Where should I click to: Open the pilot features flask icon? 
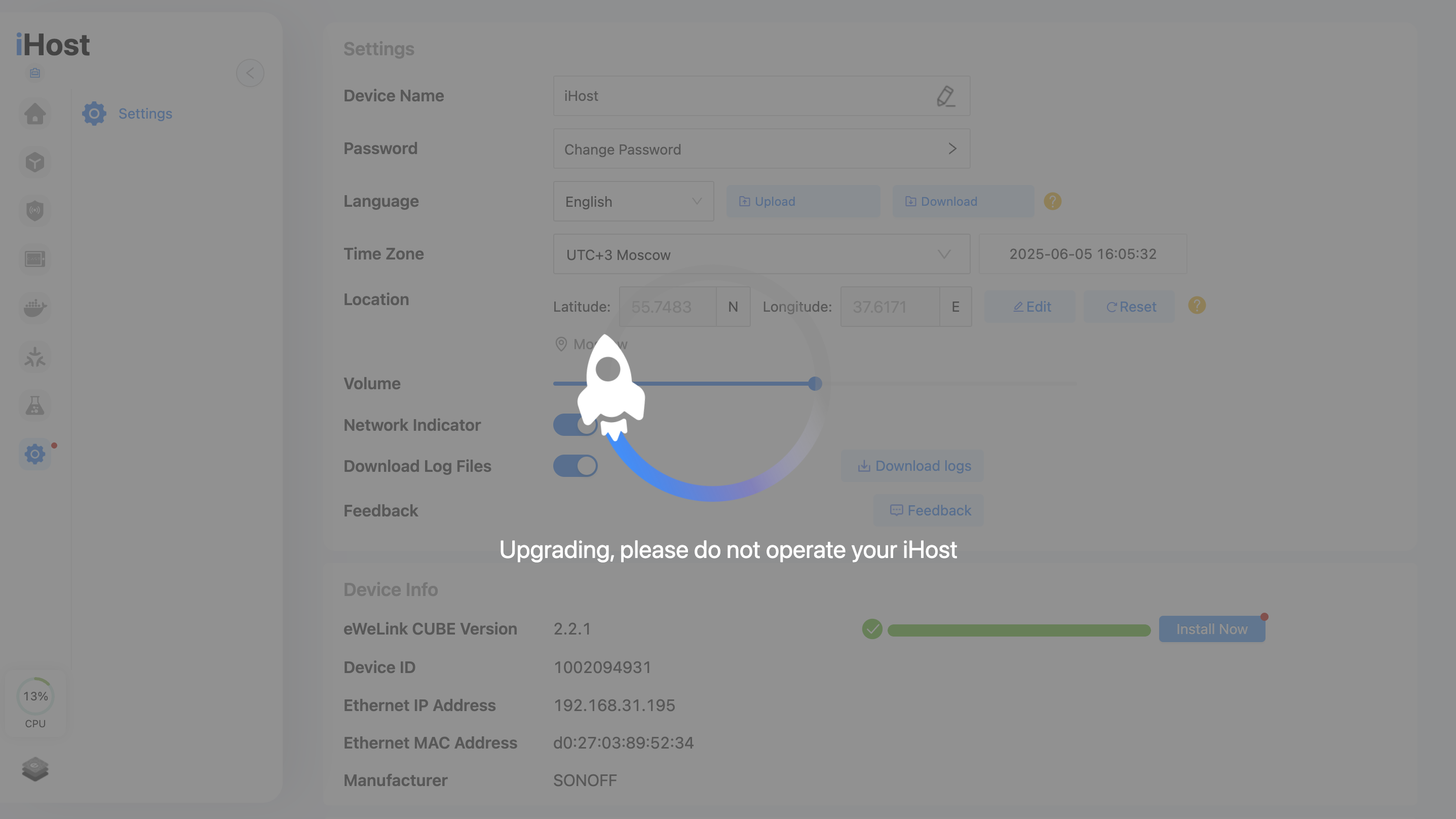coord(35,405)
